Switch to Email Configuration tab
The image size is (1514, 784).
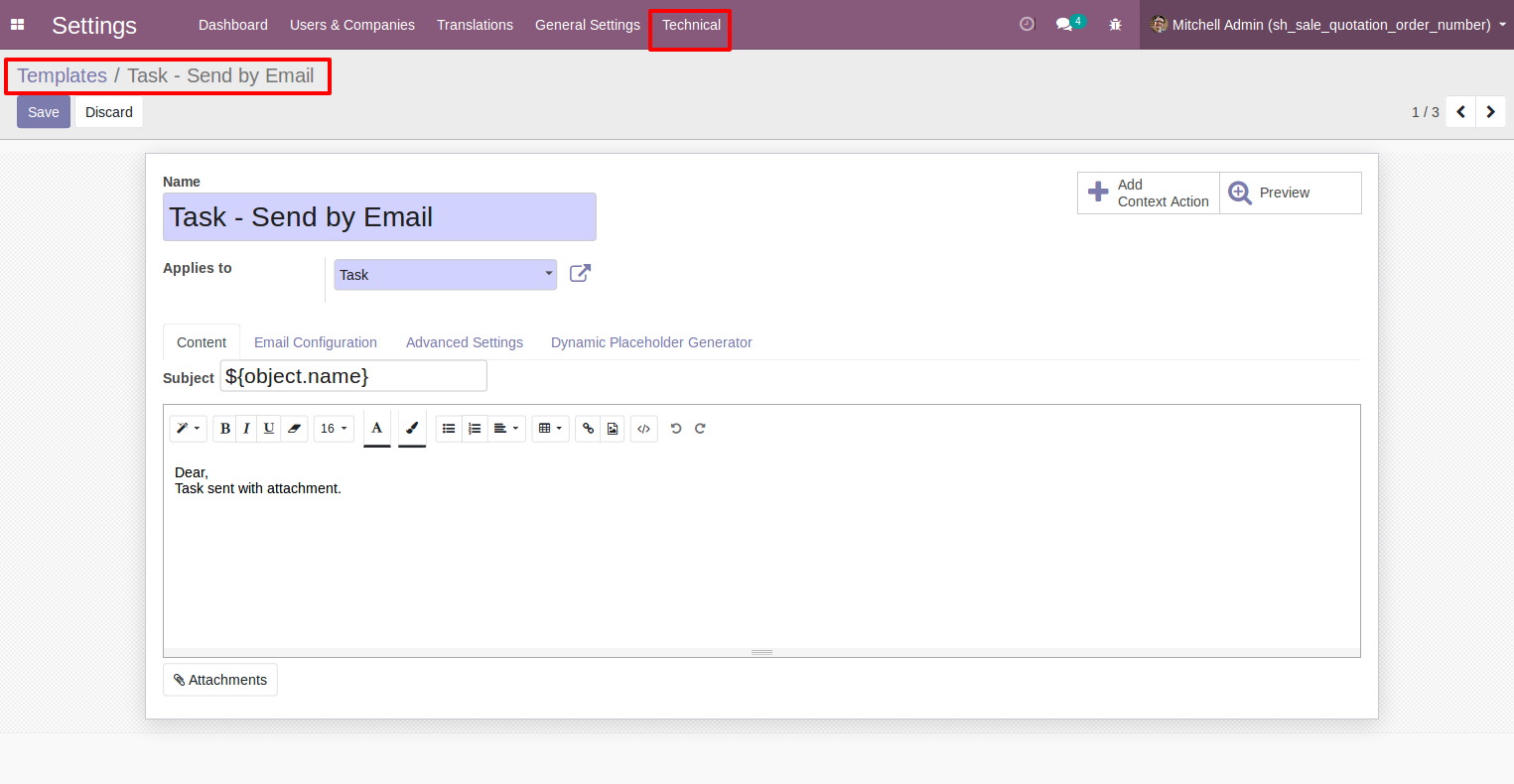pos(316,342)
